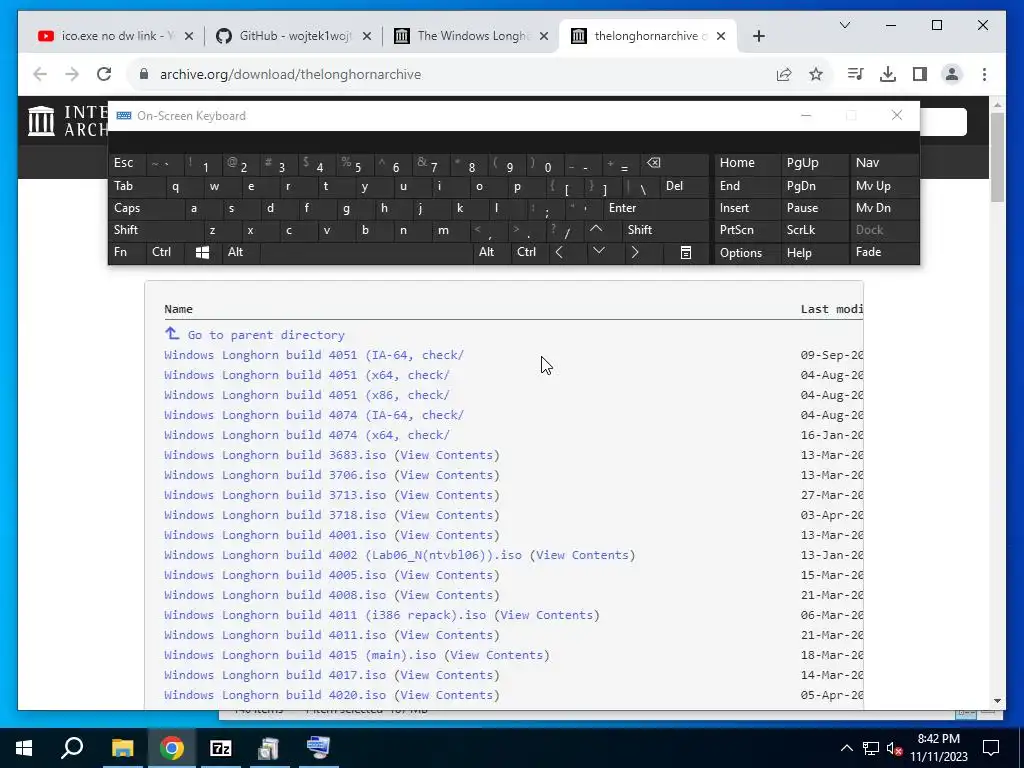Open Longhorn build 4051 (IA-64, check/ folder

tap(313, 355)
